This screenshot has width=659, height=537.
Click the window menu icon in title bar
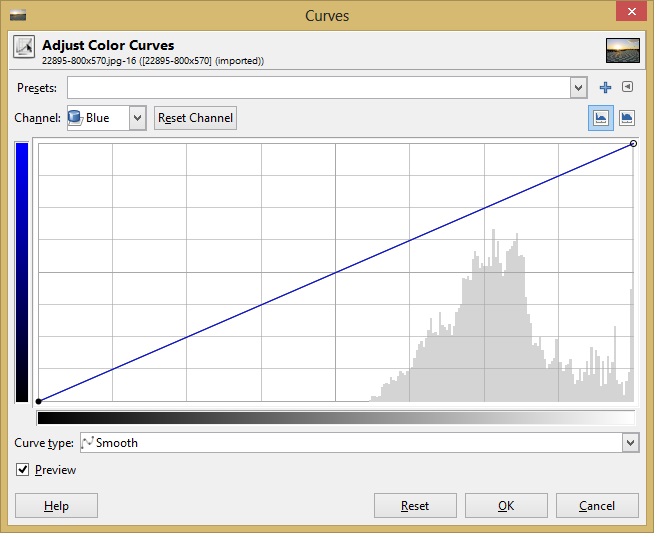(17, 15)
